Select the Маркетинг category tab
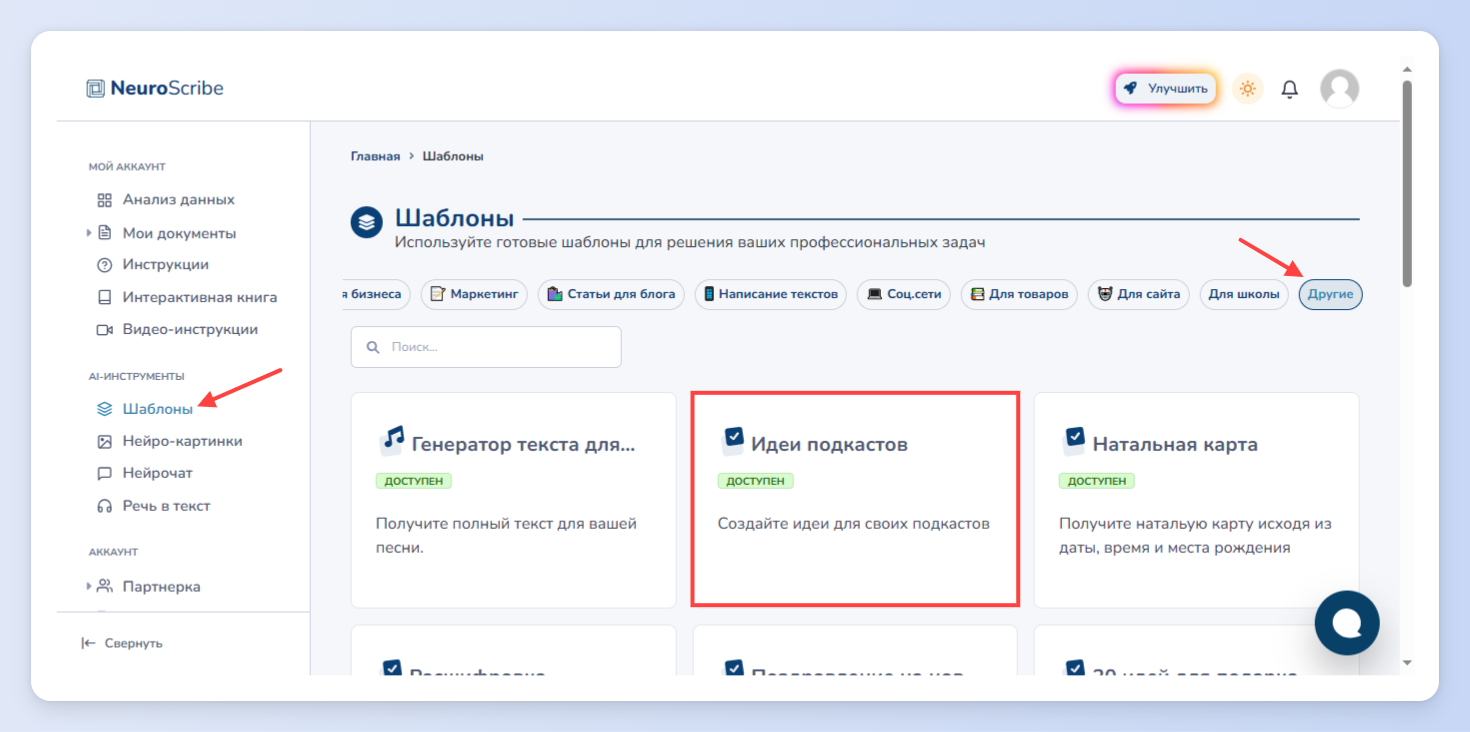The height and width of the screenshot is (732, 1470). [474, 294]
